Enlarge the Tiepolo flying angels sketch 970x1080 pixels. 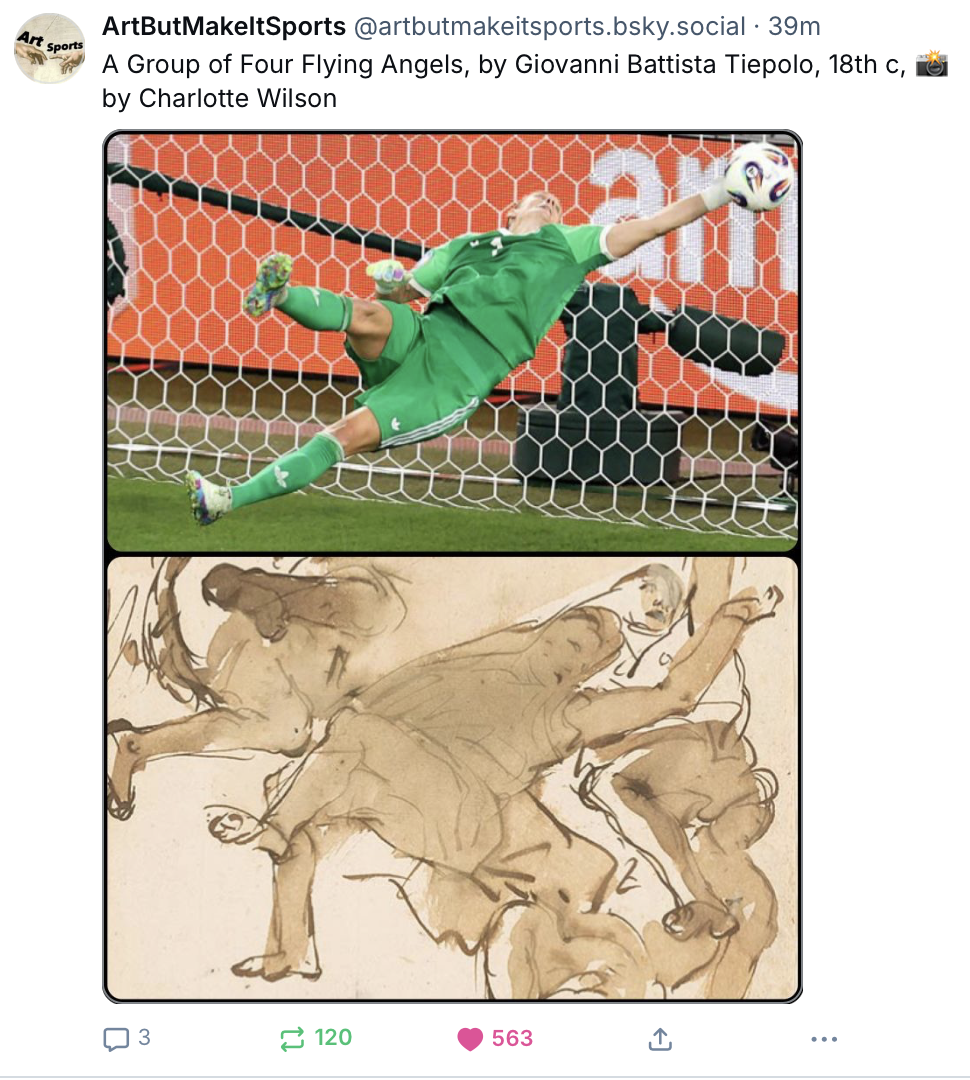pyautogui.click(x=453, y=778)
